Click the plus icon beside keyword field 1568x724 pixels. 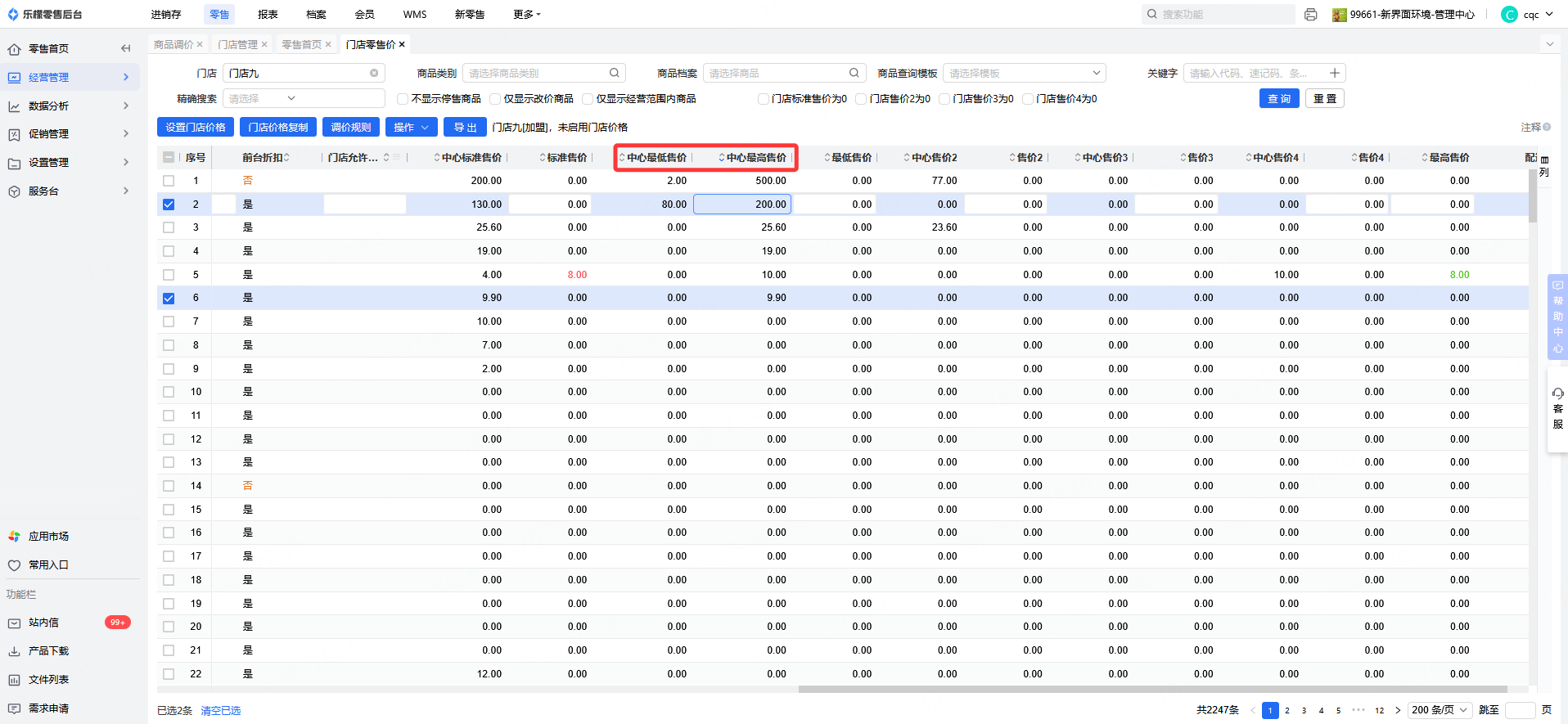pos(1334,73)
